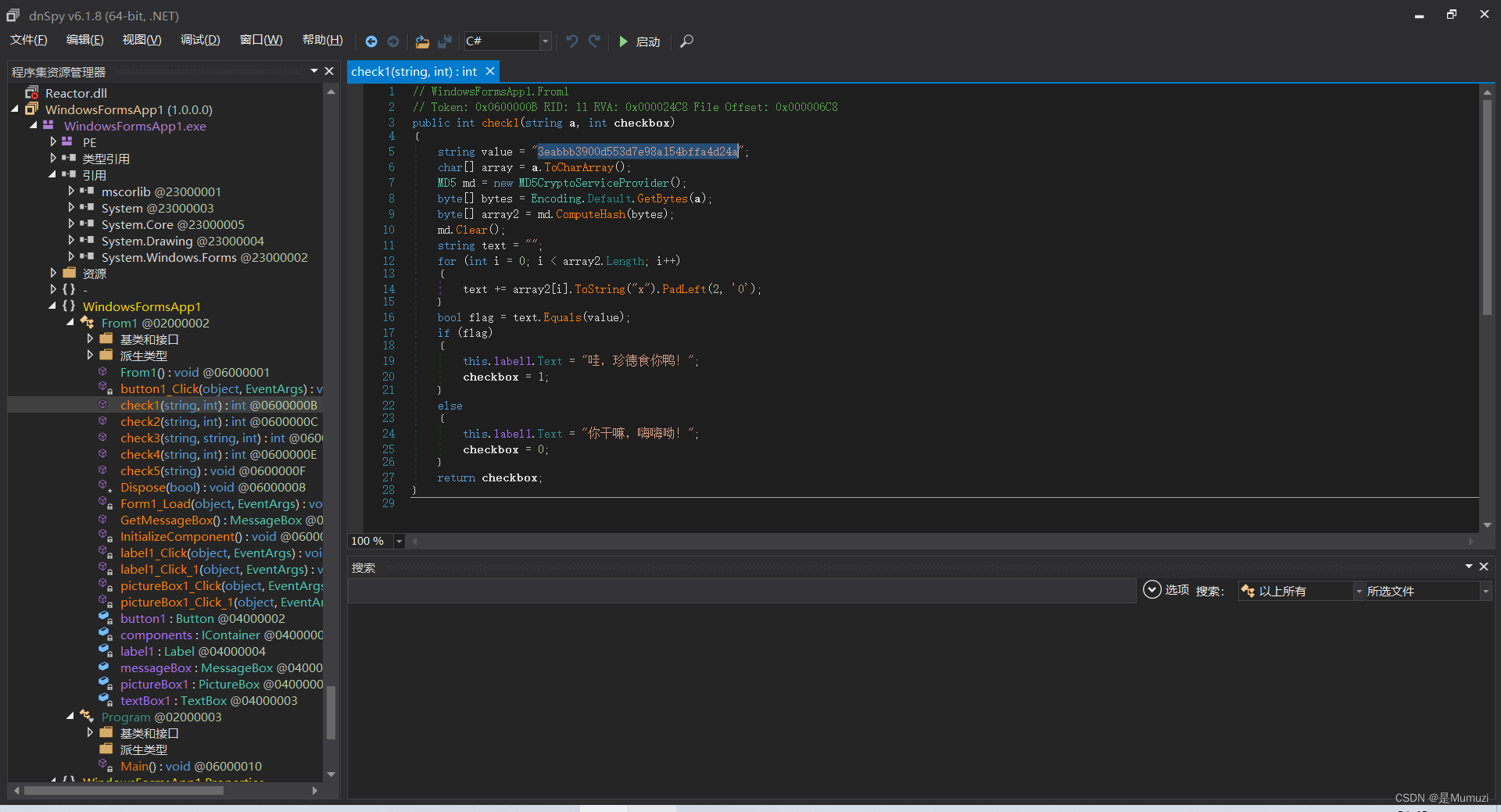Viewport: 1501px width, 812px height.
Task: Close the check1 code tab
Action: tap(490, 71)
